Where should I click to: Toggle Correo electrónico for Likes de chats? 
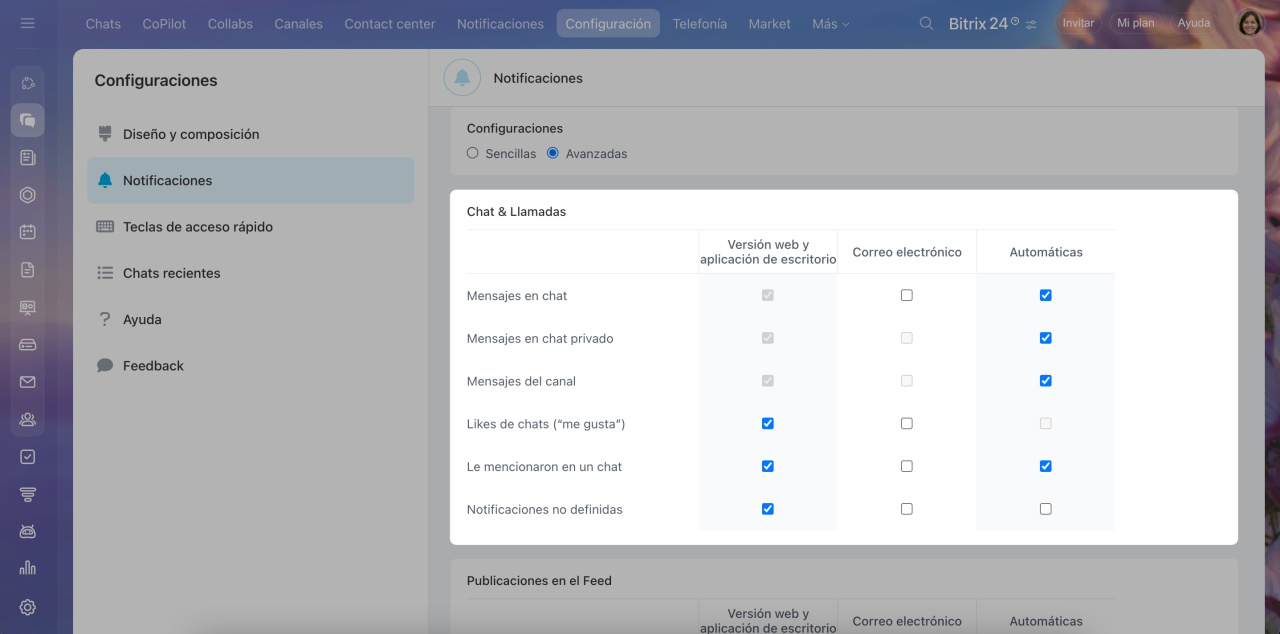906,423
